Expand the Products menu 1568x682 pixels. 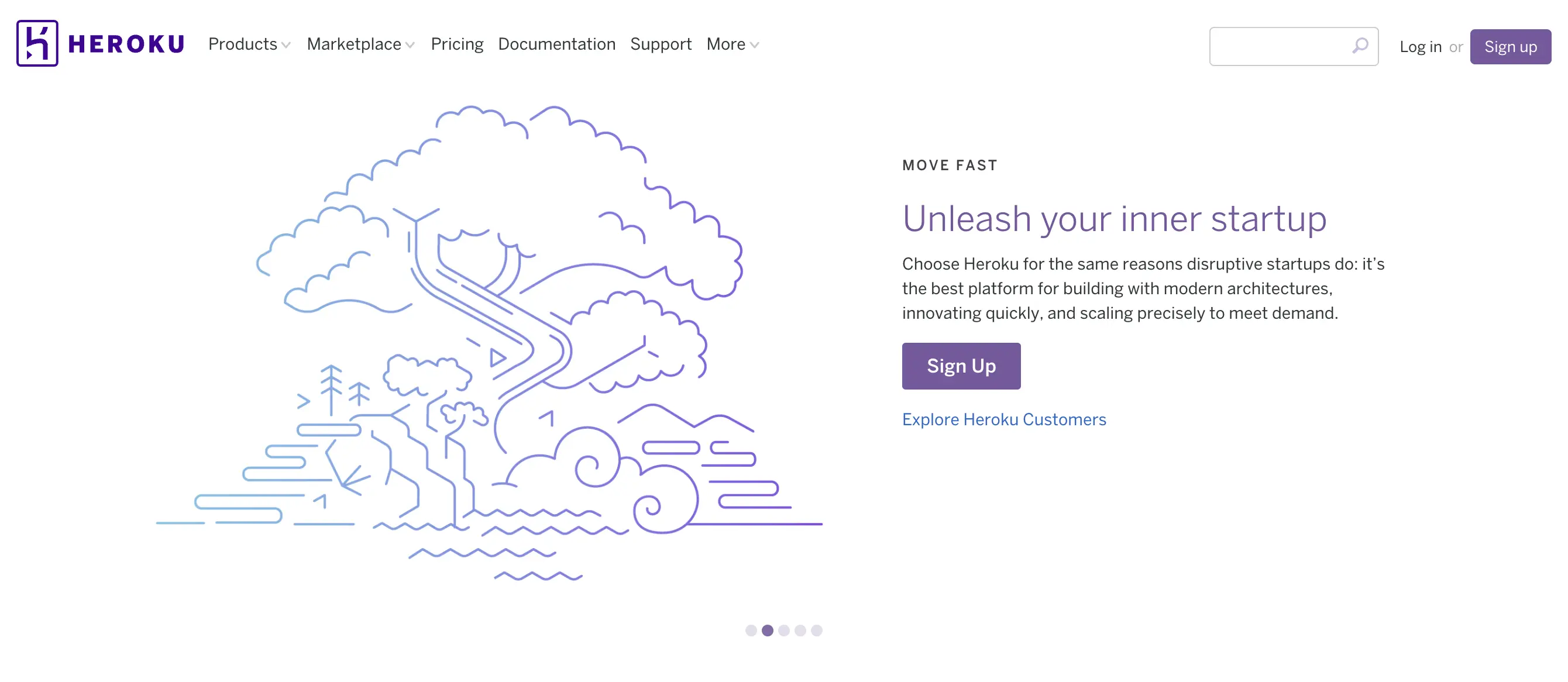[248, 44]
